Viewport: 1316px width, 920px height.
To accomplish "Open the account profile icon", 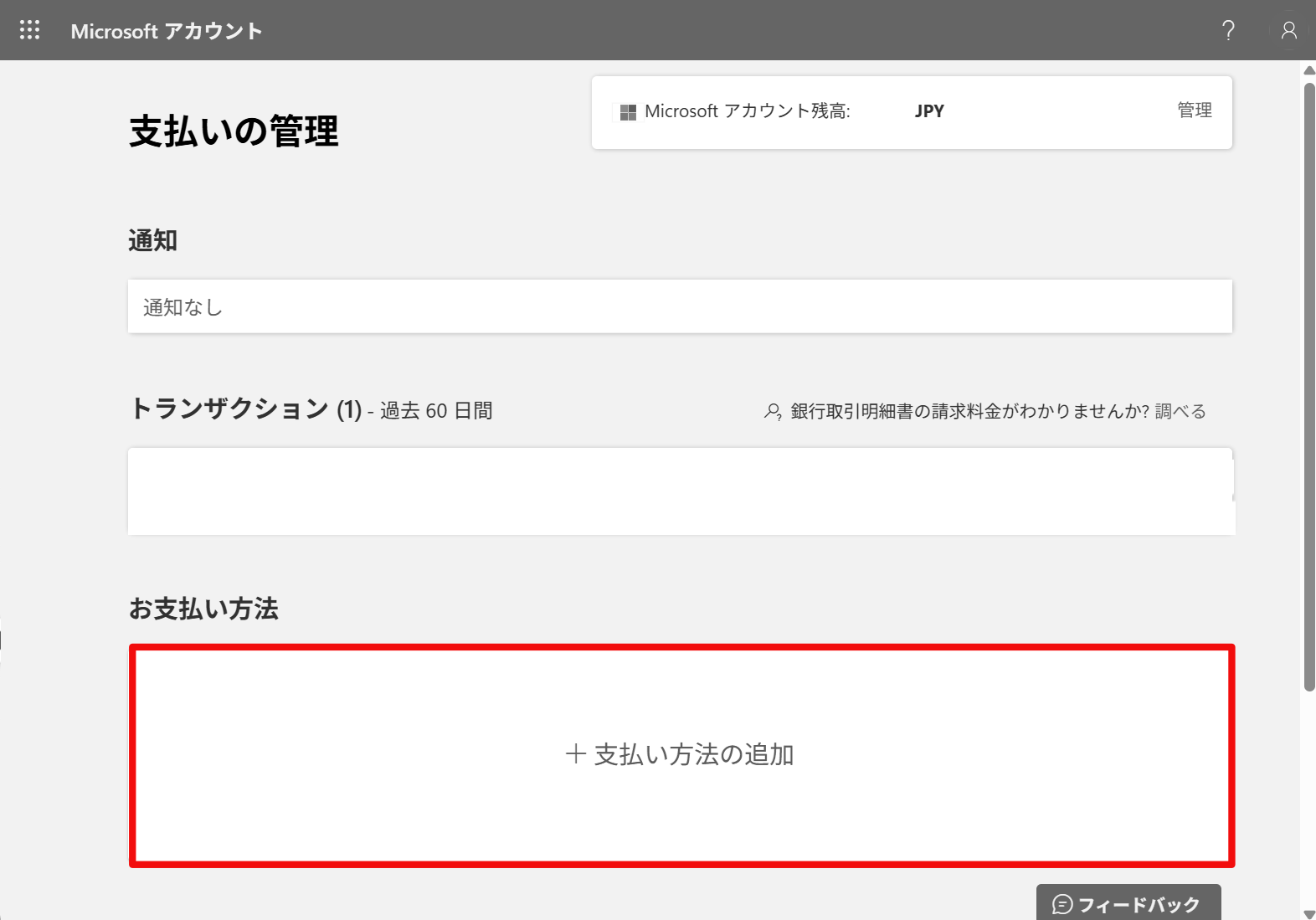I will click(x=1289, y=30).
